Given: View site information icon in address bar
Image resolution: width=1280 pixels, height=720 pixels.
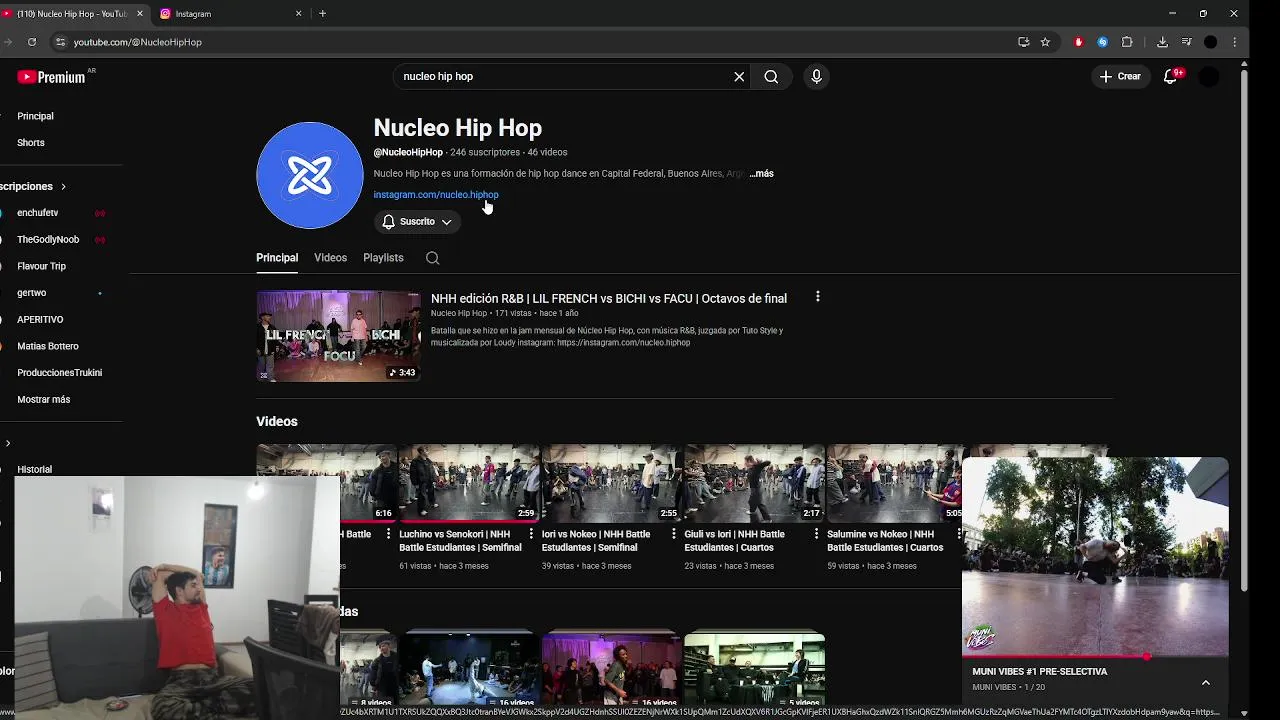Looking at the screenshot, I should coord(60,42).
